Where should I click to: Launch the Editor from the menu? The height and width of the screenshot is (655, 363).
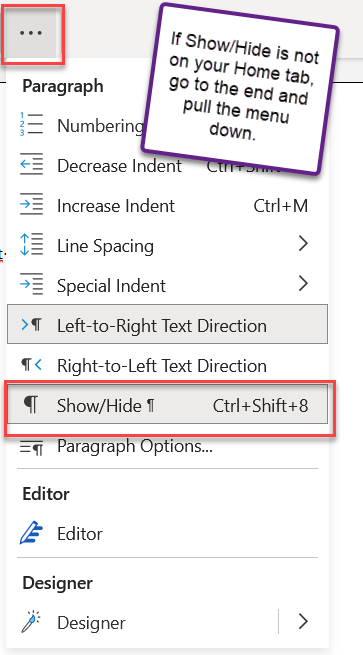click(168, 533)
